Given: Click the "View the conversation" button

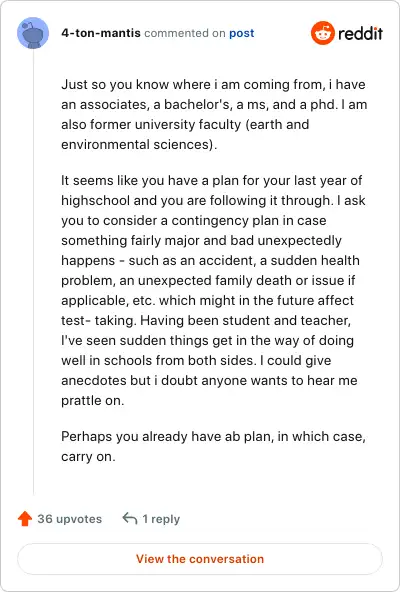Looking at the screenshot, I should pos(200,559).
